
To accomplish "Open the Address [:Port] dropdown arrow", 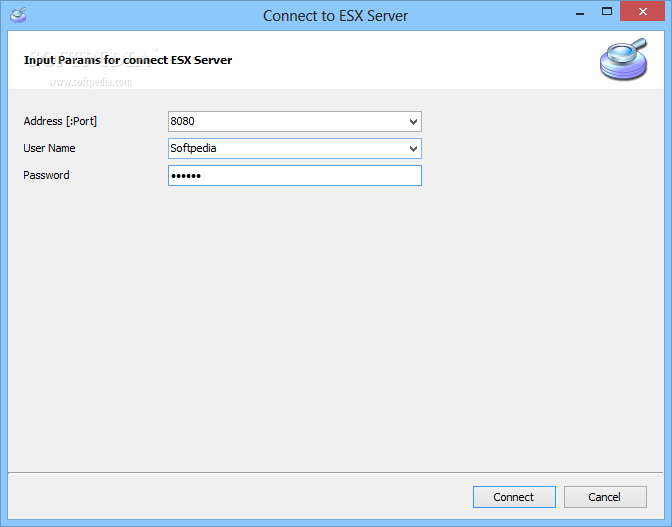I will [x=413, y=122].
